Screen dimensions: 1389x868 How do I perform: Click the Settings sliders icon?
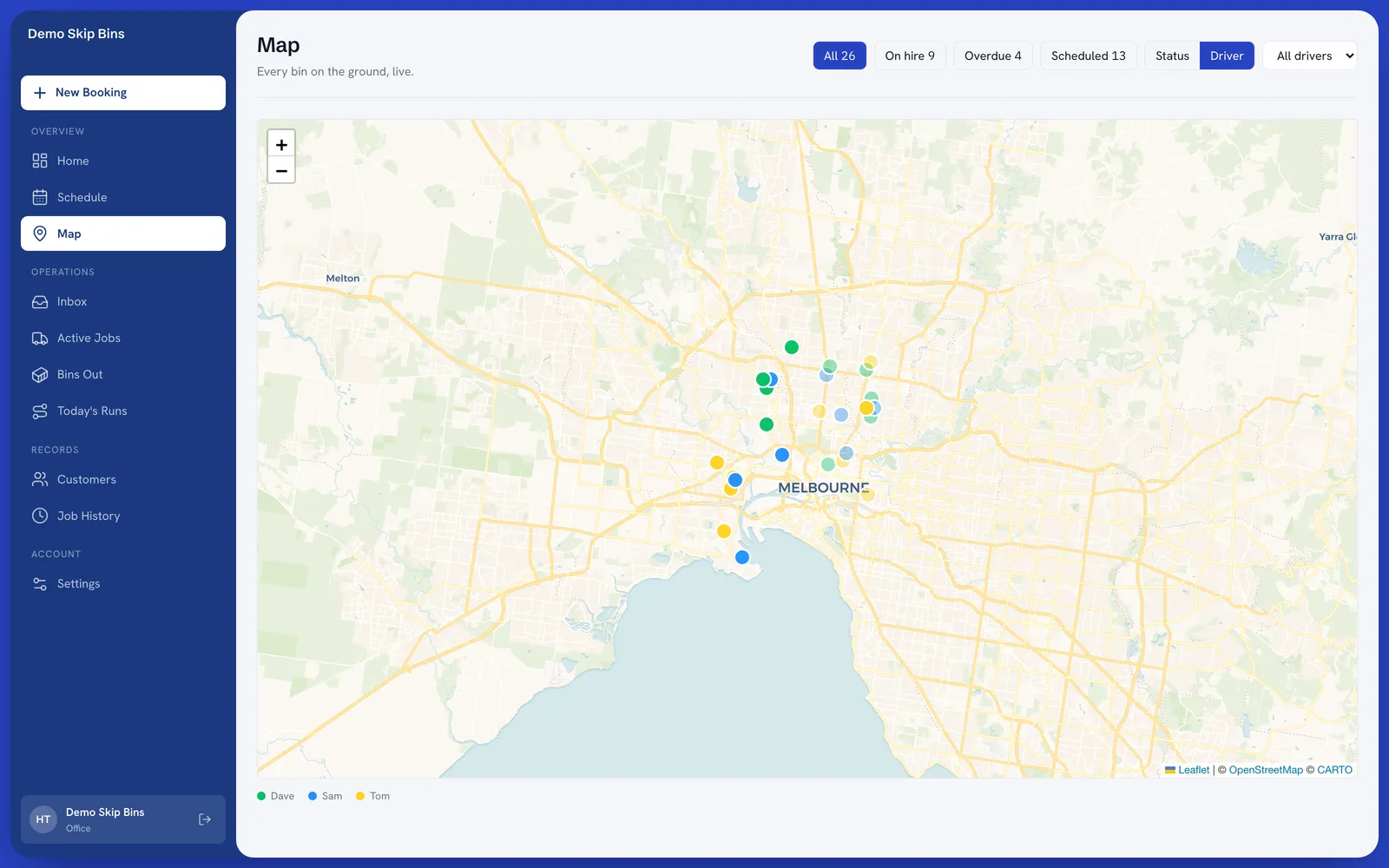click(x=40, y=583)
